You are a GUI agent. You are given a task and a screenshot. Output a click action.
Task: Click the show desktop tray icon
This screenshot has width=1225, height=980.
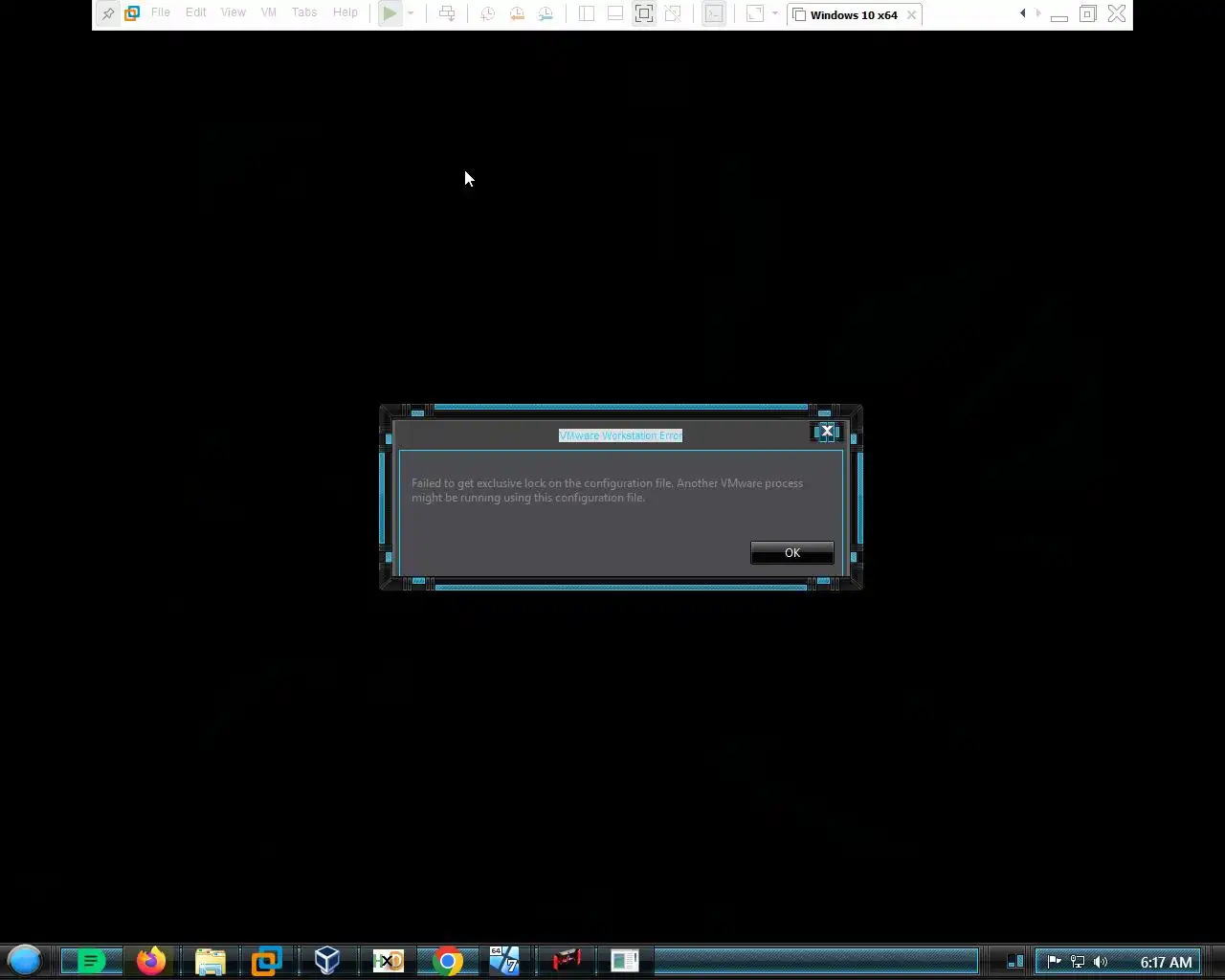1015,961
